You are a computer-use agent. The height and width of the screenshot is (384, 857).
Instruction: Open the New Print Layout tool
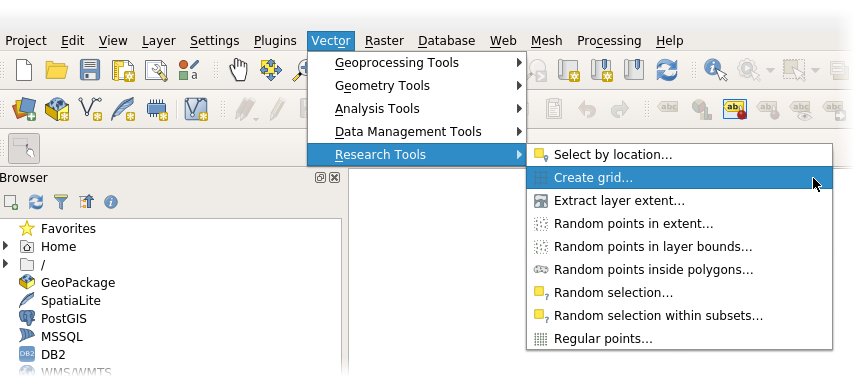123,71
